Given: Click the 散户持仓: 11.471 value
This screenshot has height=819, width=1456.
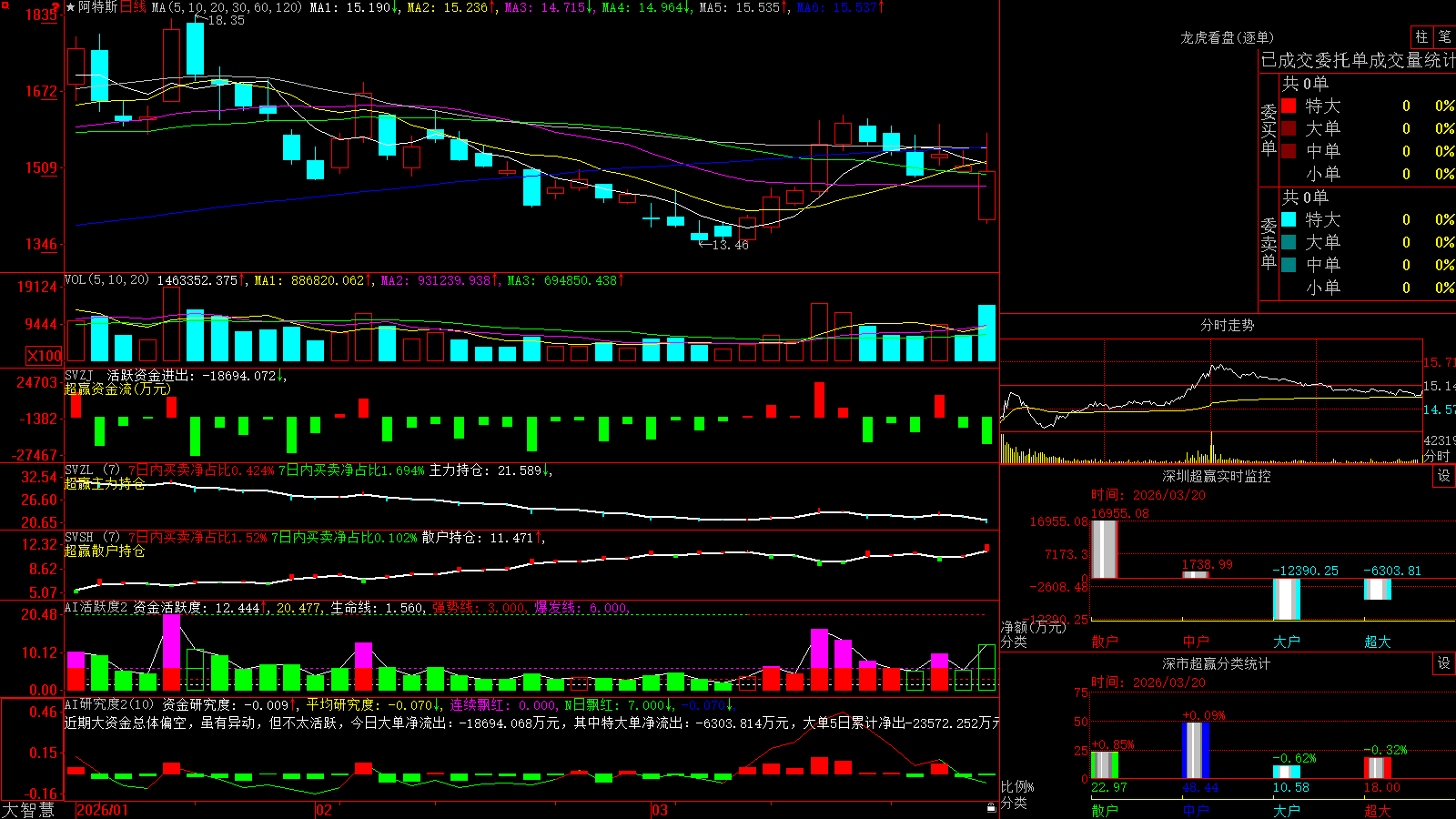Looking at the screenshot, I should click(478, 538).
